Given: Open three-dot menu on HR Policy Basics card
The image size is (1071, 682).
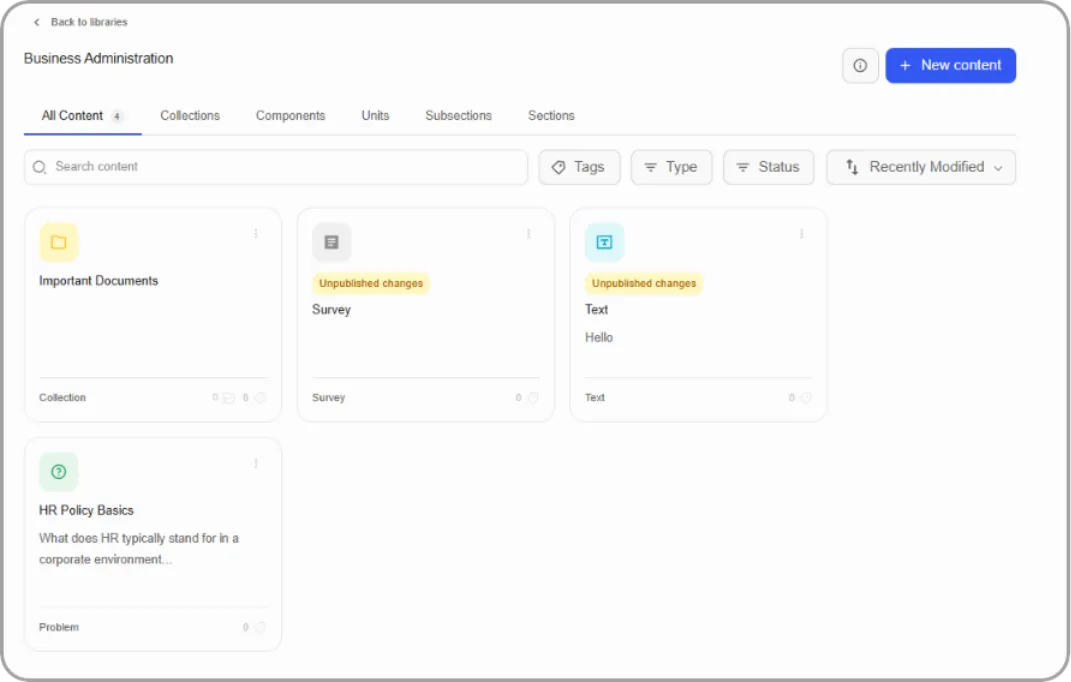Looking at the screenshot, I should point(256,463).
